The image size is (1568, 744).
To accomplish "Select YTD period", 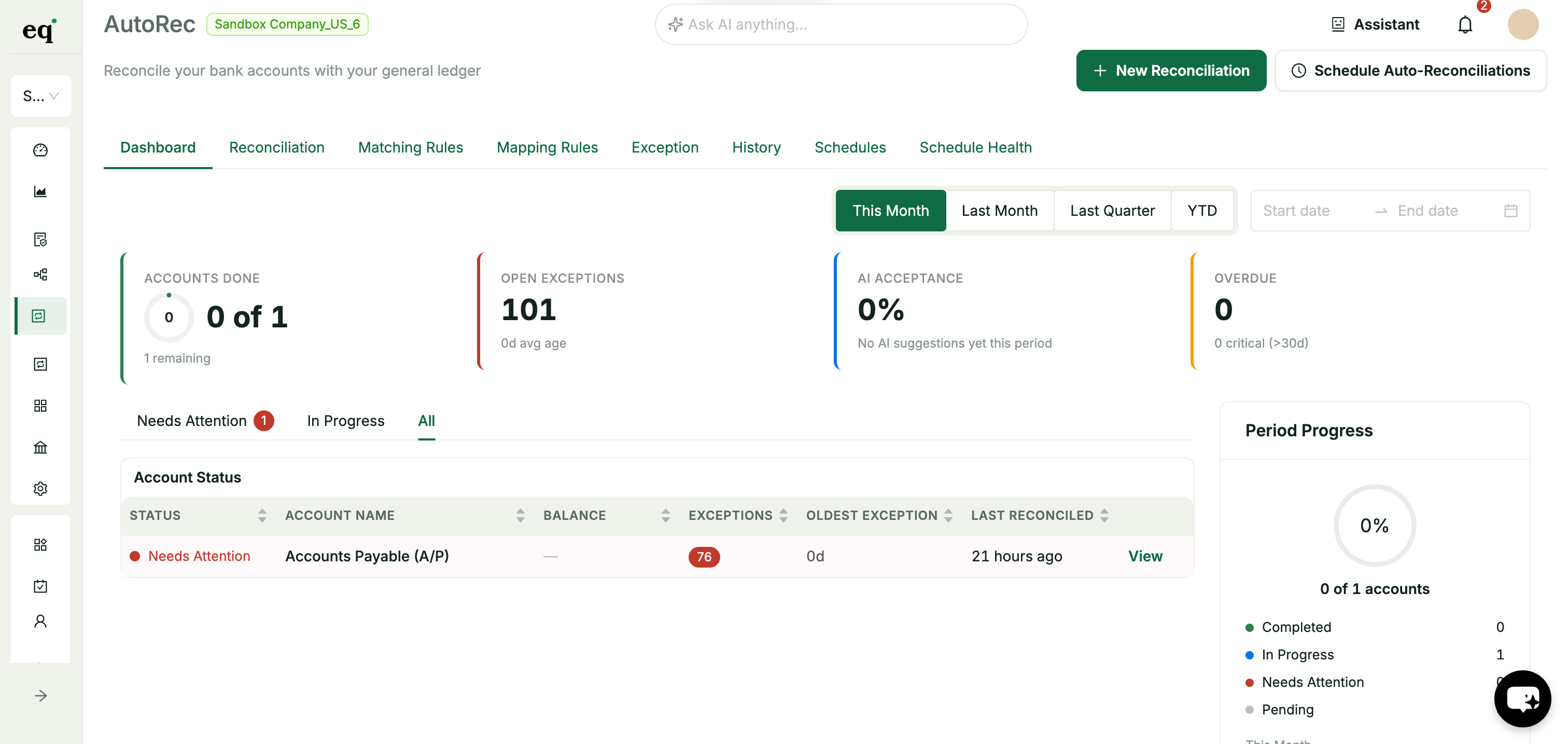I will pos(1202,211).
